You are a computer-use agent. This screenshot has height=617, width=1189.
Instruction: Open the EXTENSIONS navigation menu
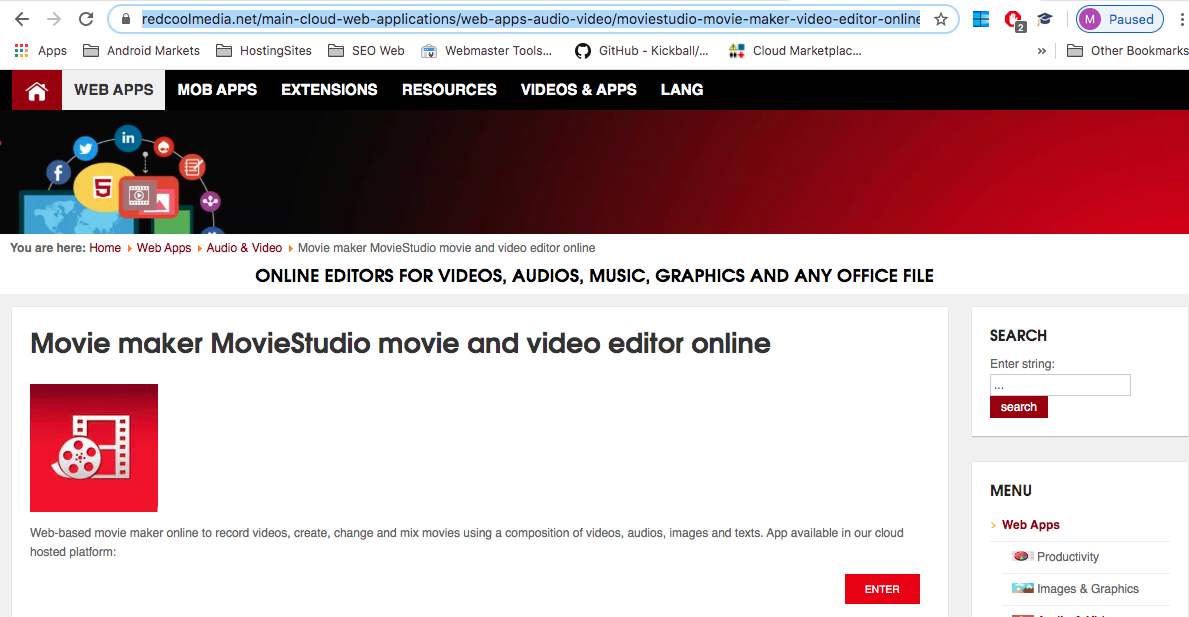329,90
